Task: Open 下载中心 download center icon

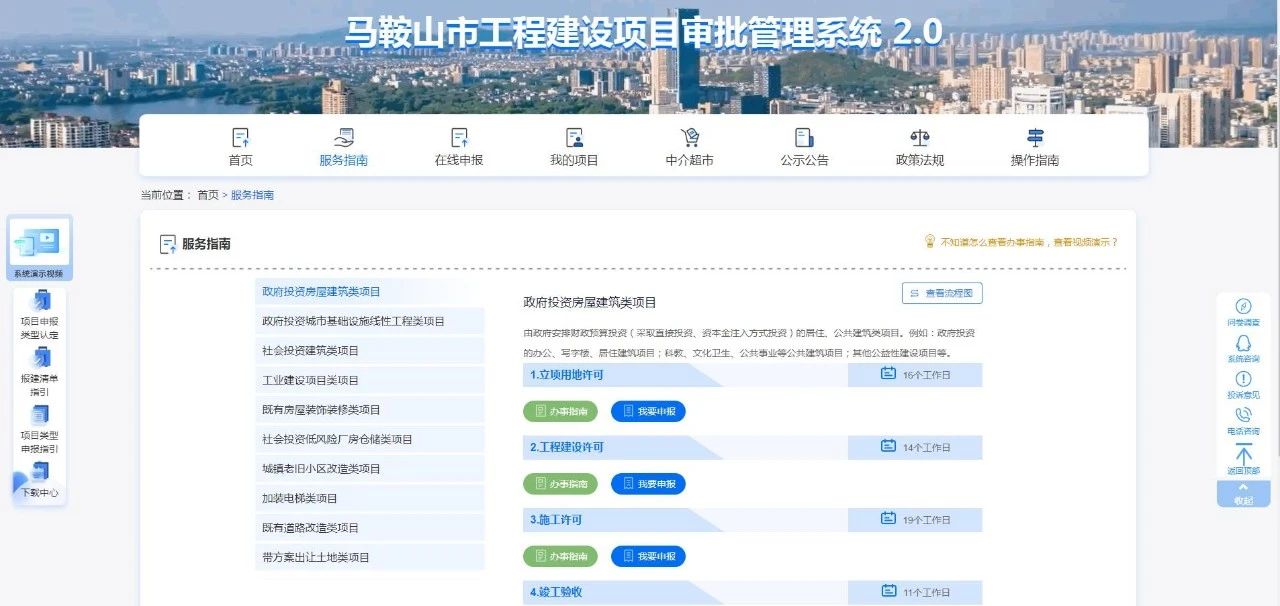Action: [x=40, y=473]
